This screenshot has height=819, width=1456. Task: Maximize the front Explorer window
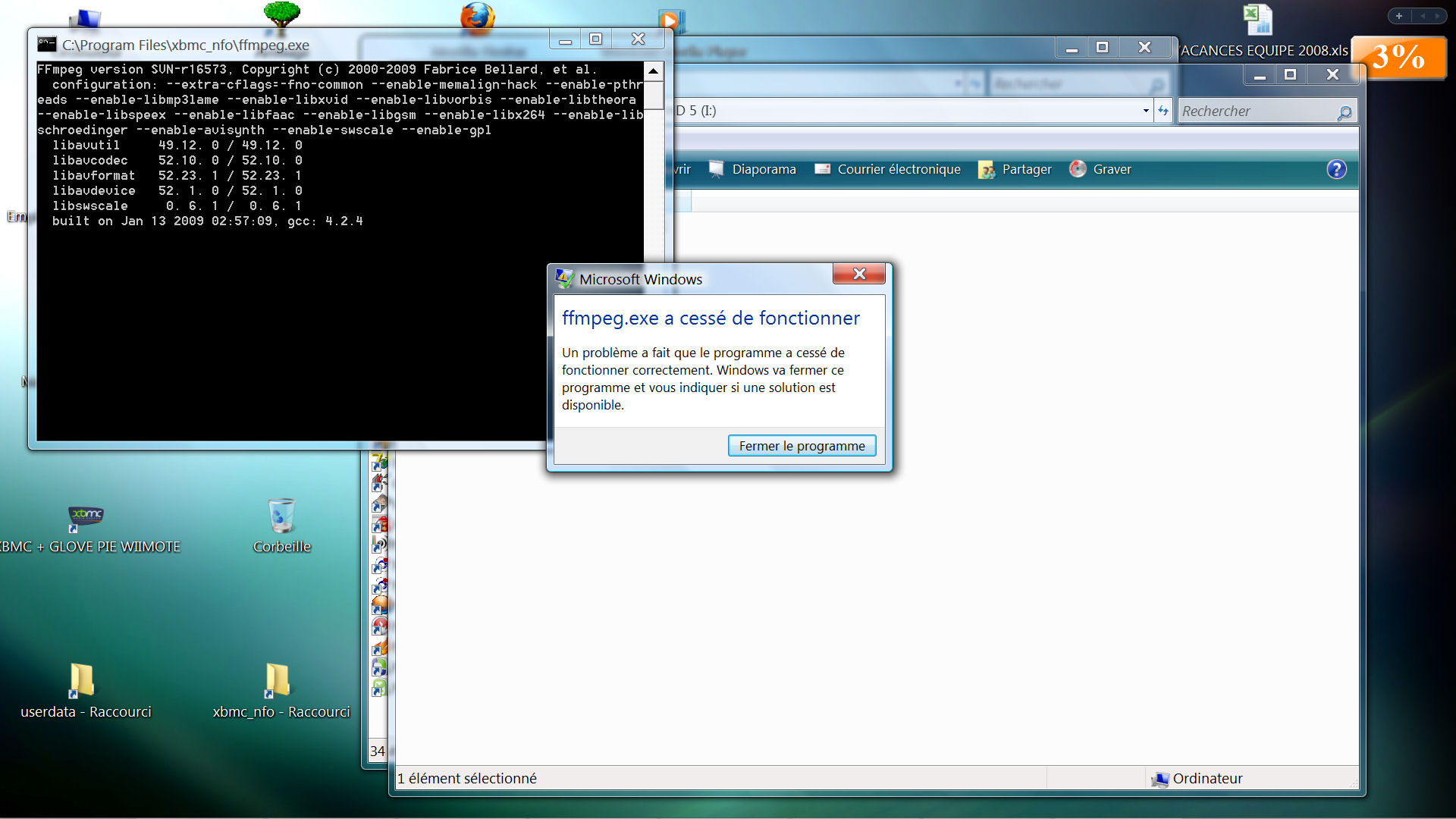coord(1290,74)
